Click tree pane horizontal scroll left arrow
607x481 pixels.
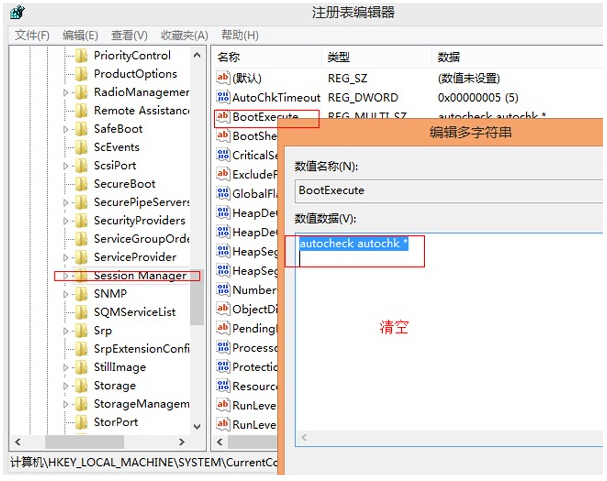18,442
